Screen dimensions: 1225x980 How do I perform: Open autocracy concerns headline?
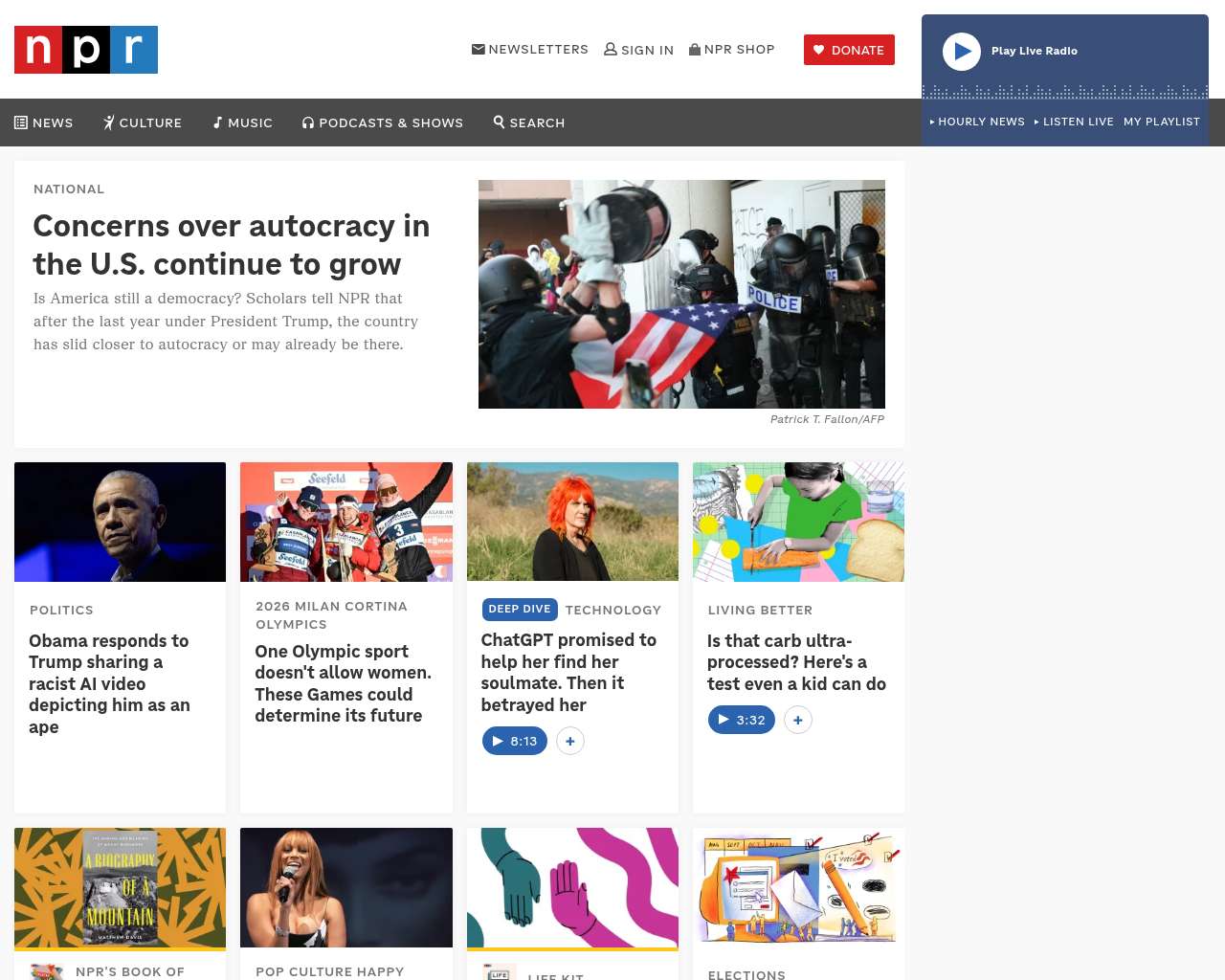pos(232,245)
